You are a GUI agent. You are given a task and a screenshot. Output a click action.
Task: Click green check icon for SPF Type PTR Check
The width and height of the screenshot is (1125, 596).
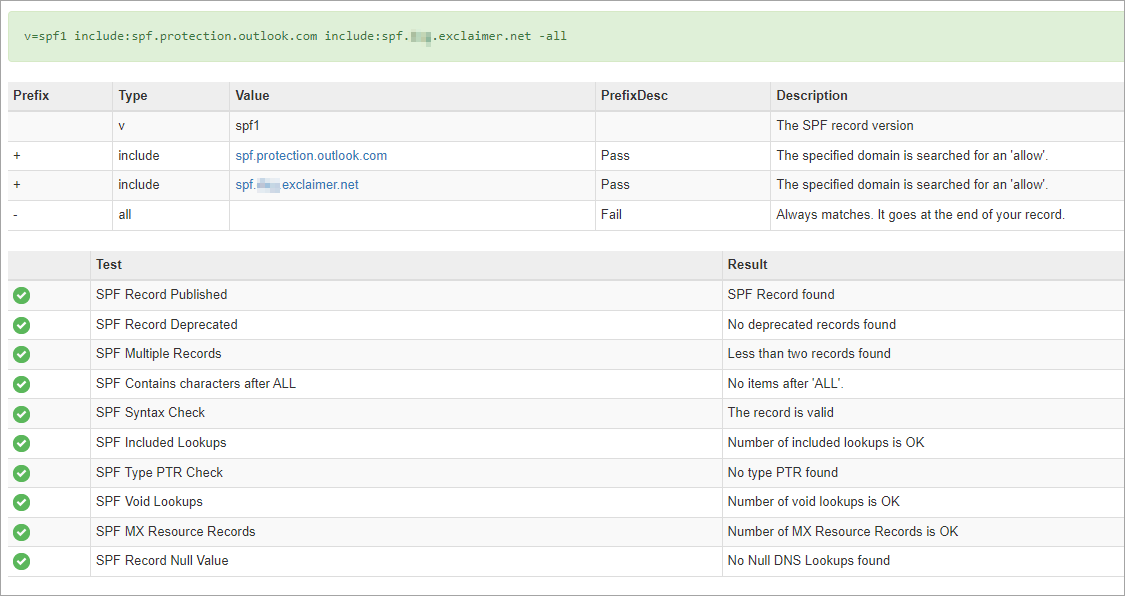click(22, 473)
